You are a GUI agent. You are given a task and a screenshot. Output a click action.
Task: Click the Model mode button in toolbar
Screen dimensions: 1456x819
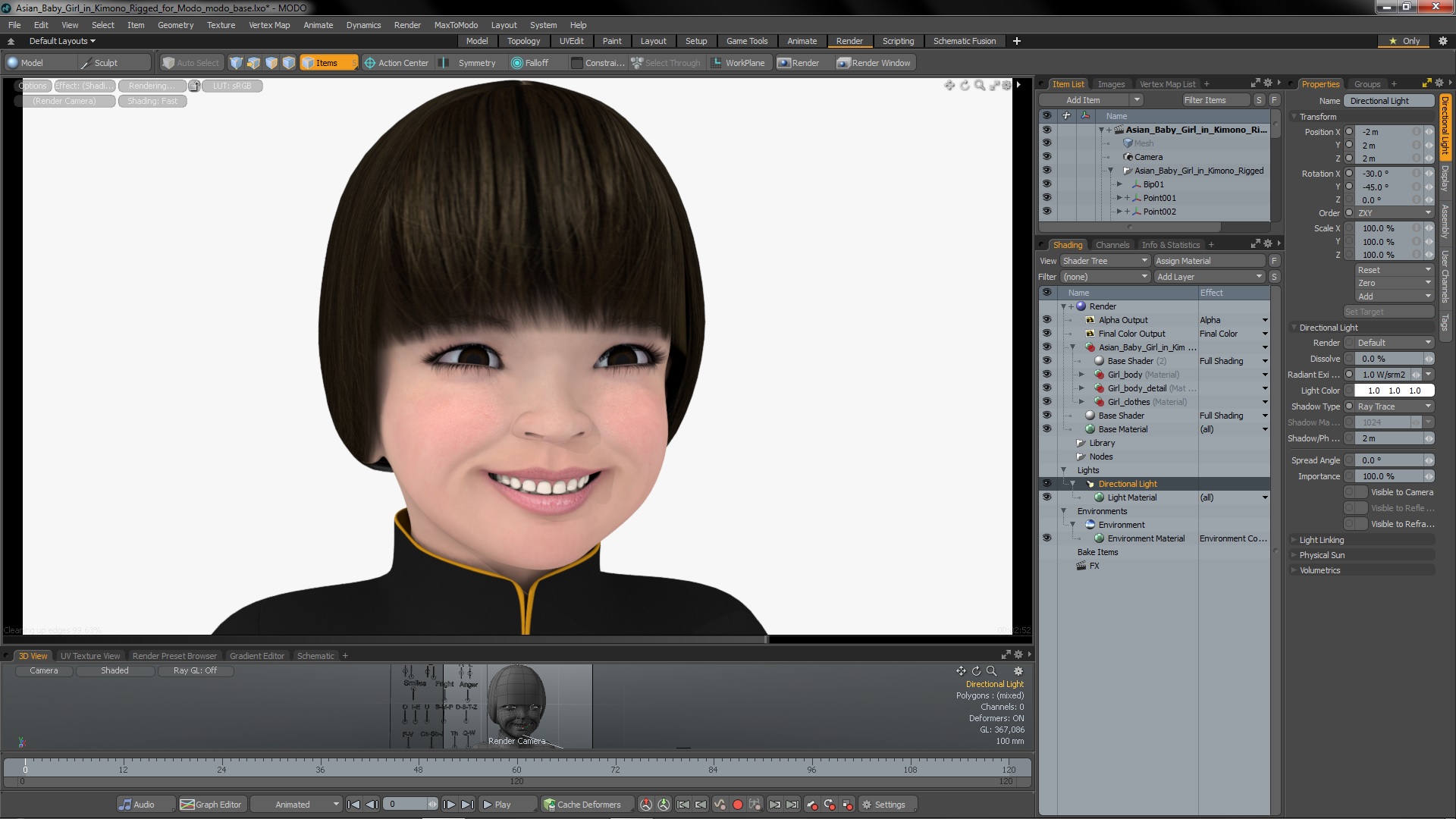tap(40, 63)
